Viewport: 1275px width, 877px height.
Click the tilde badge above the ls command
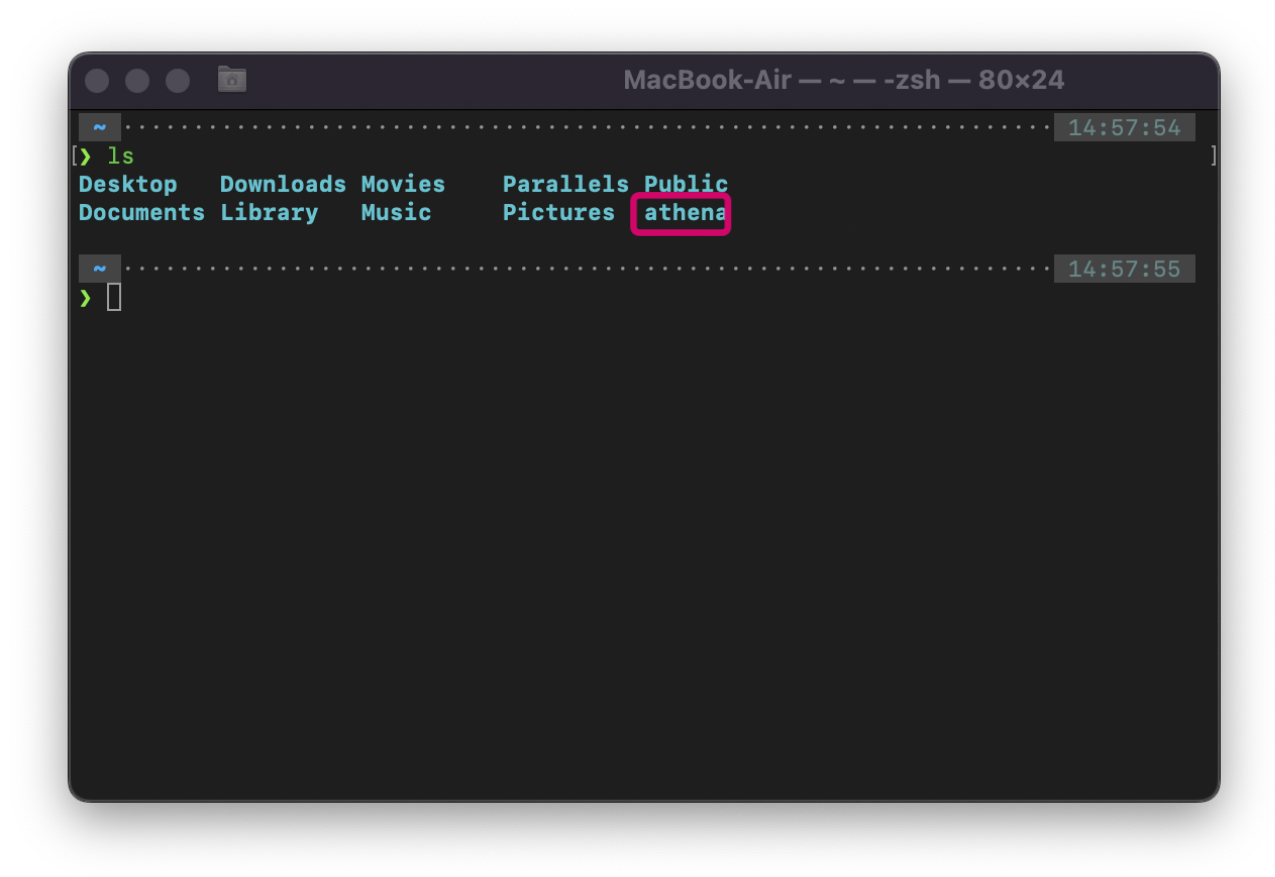100,128
